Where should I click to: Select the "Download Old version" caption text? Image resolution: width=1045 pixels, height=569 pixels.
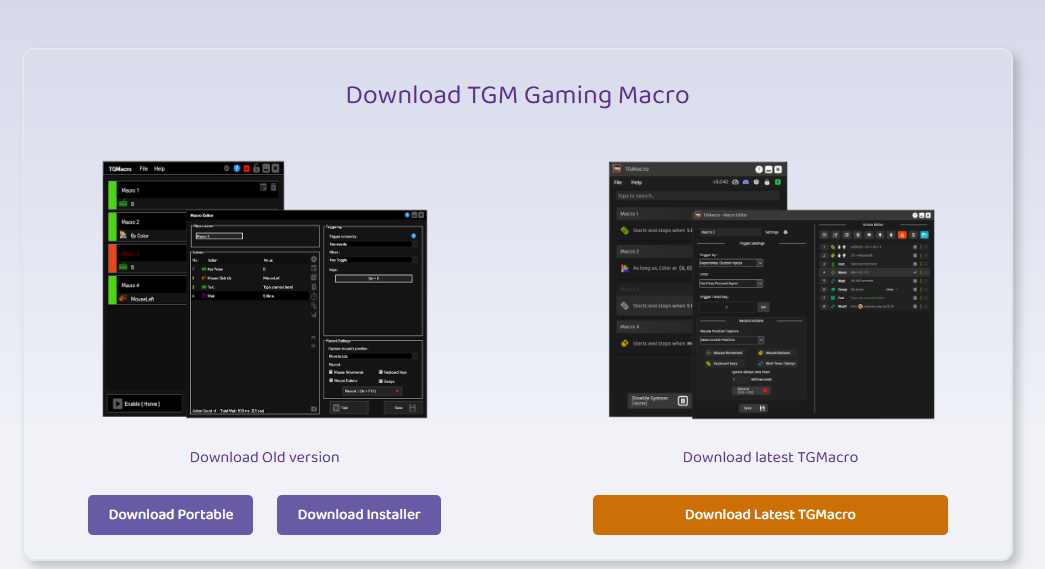[265, 457]
